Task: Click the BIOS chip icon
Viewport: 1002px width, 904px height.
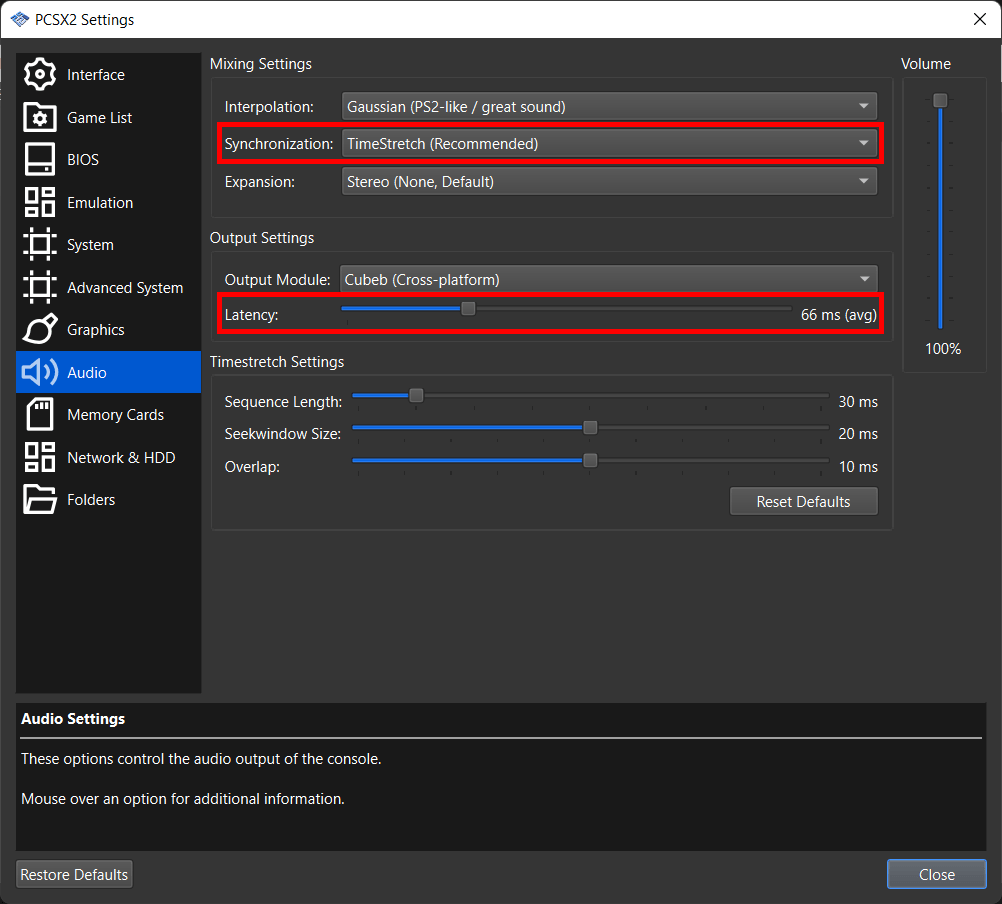Action: (40, 159)
